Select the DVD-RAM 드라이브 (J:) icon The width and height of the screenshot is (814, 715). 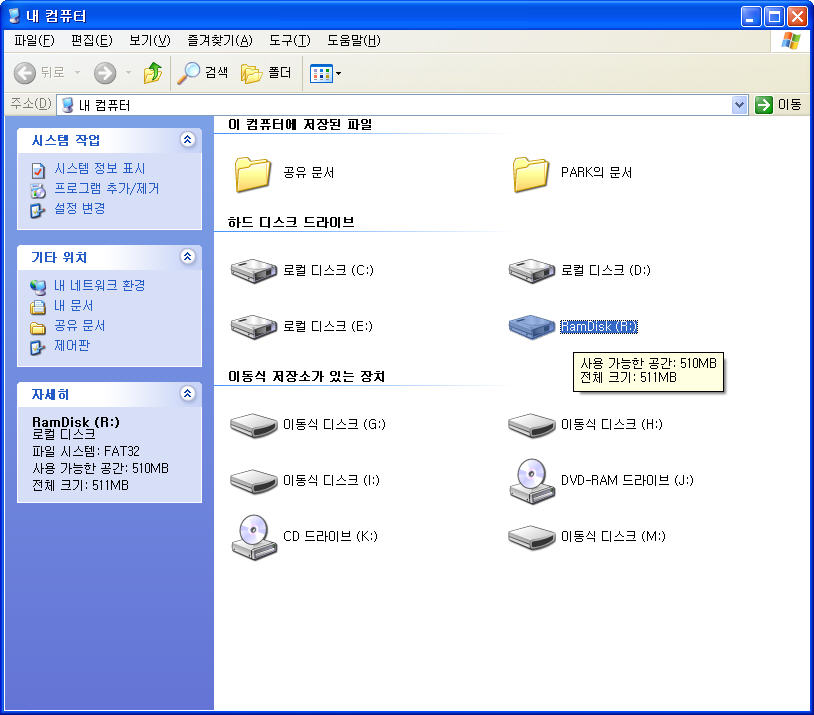pyautogui.click(x=532, y=481)
